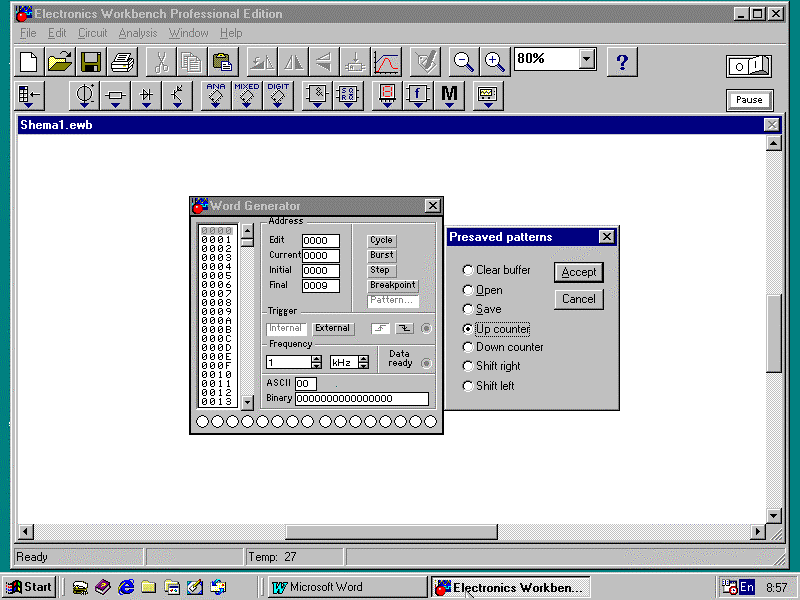Open a circuit with the folder icon
Image resolution: width=800 pixels, height=600 pixels.
coord(60,62)
